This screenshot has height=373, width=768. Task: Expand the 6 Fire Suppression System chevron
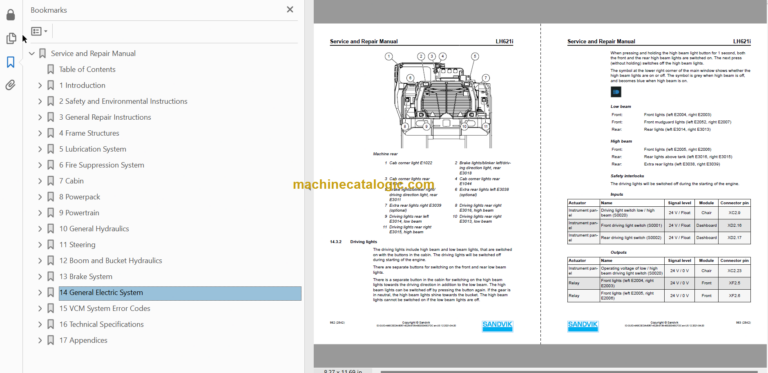pyautogui.click(x=40, y=165)
